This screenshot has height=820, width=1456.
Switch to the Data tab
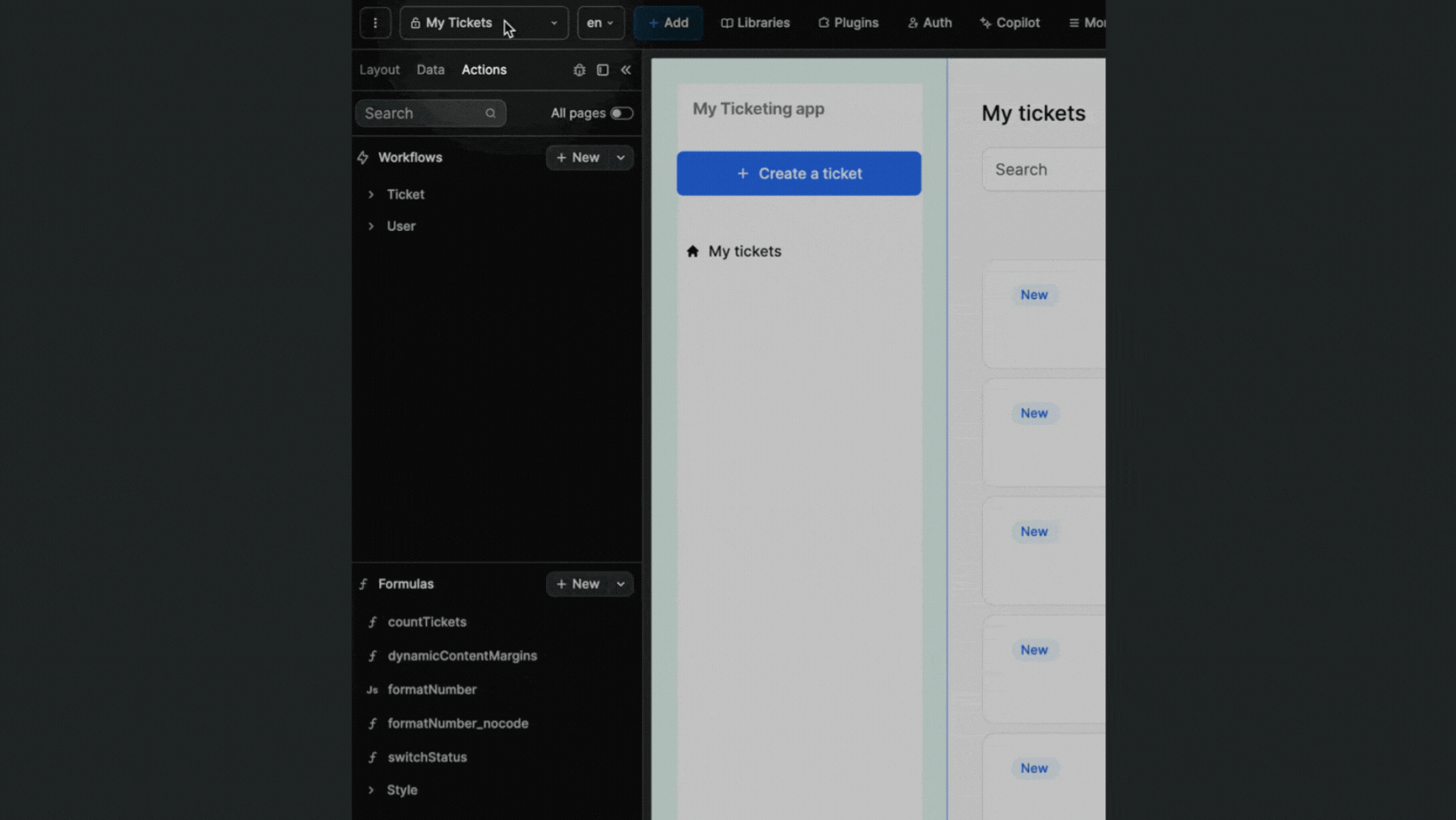point(430,69)
